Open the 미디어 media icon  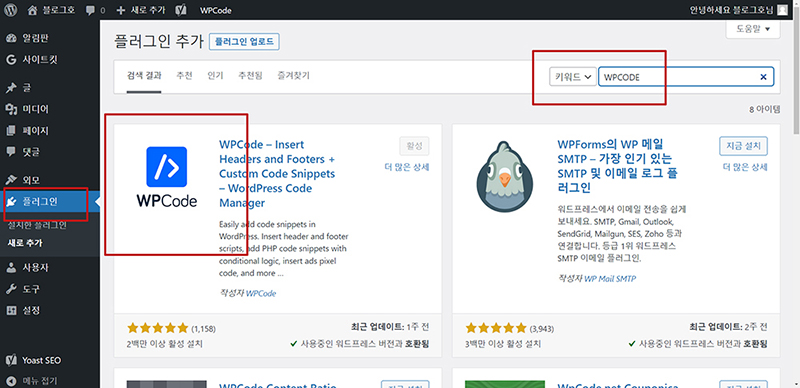11,109
